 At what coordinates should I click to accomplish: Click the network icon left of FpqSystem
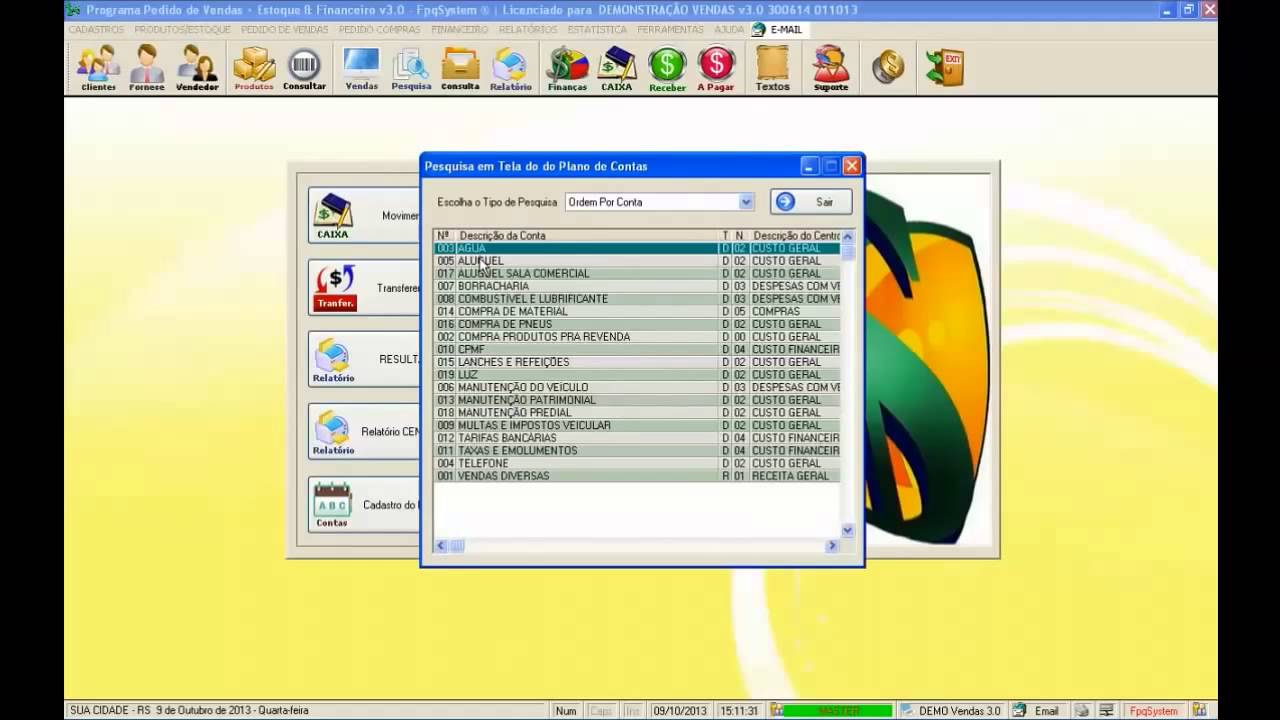click(x=1107, y=711)
